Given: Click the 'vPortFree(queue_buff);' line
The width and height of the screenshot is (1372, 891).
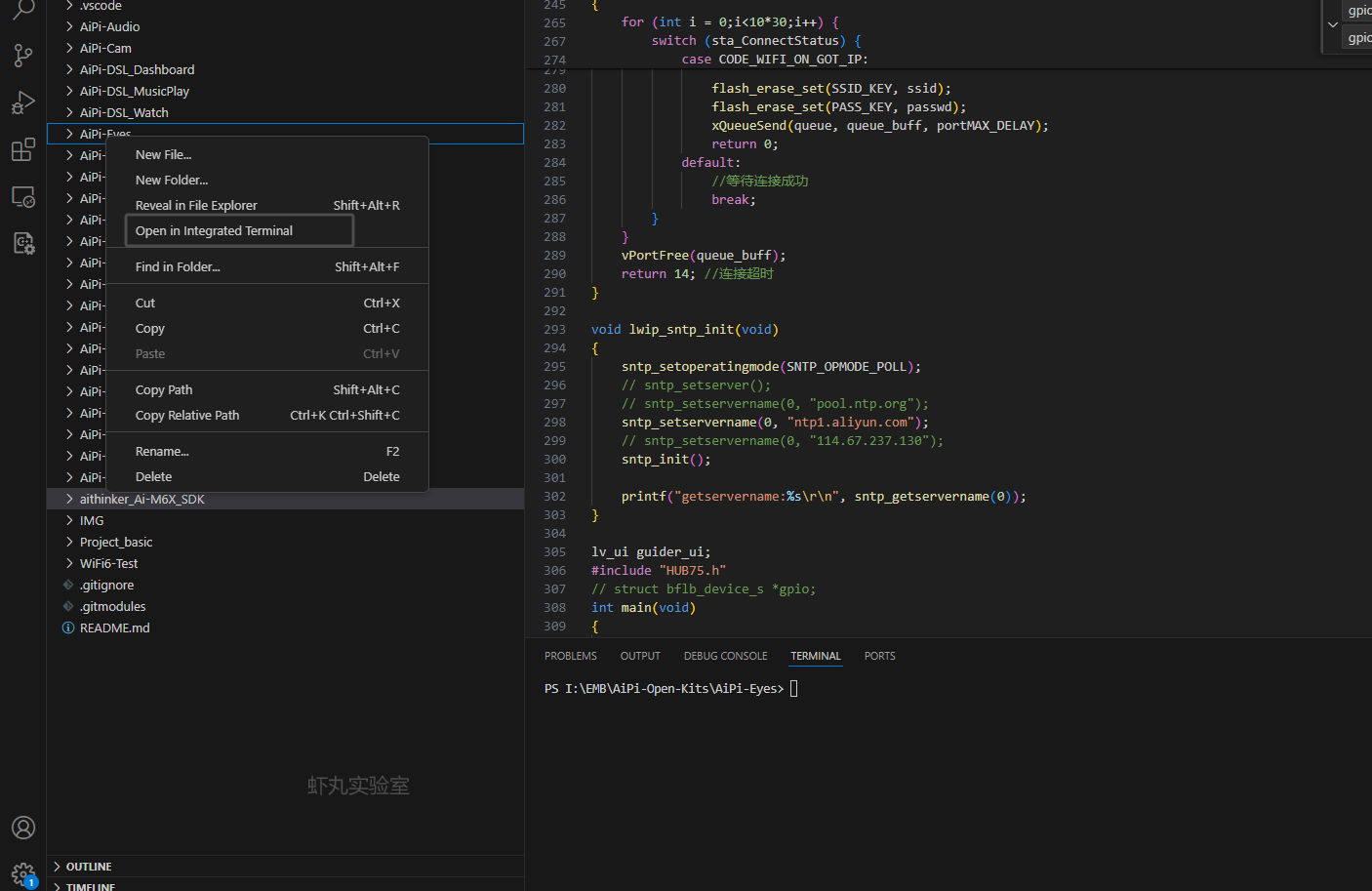Looking at the screenshot, I should pyautogui.click(x=704, y=255).
